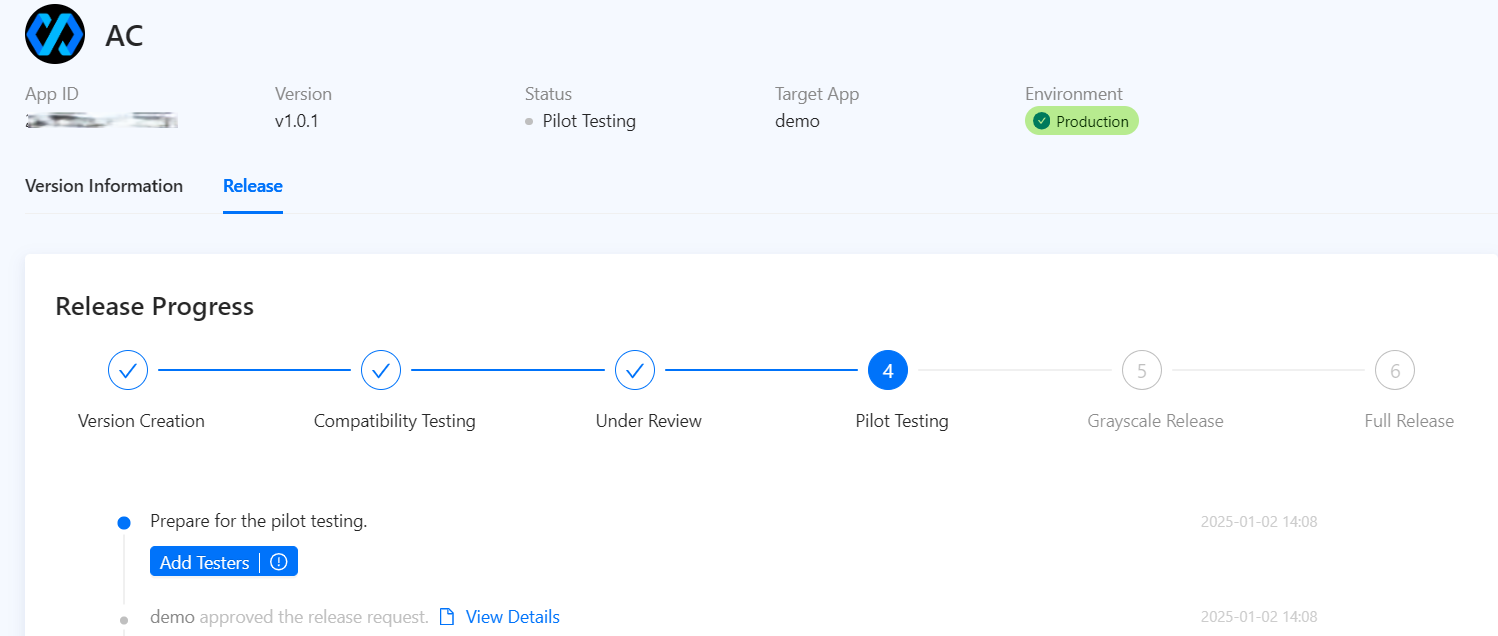Switch to the Version Information tab

104,186
